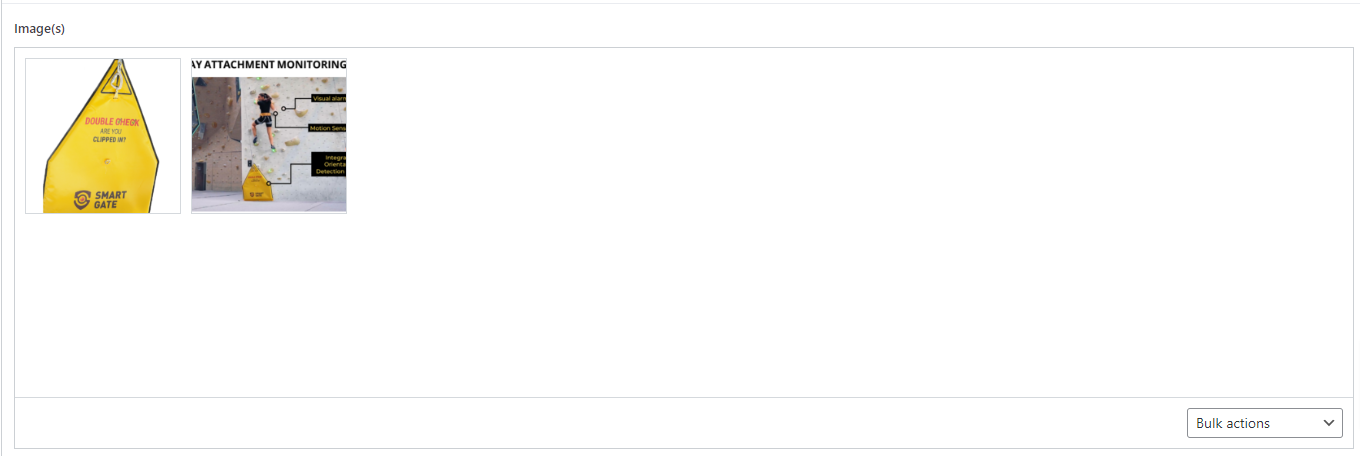Open the Bulk actions dropdown
This screenshot has width=1360, height=456.
[x=1264, y=423]
